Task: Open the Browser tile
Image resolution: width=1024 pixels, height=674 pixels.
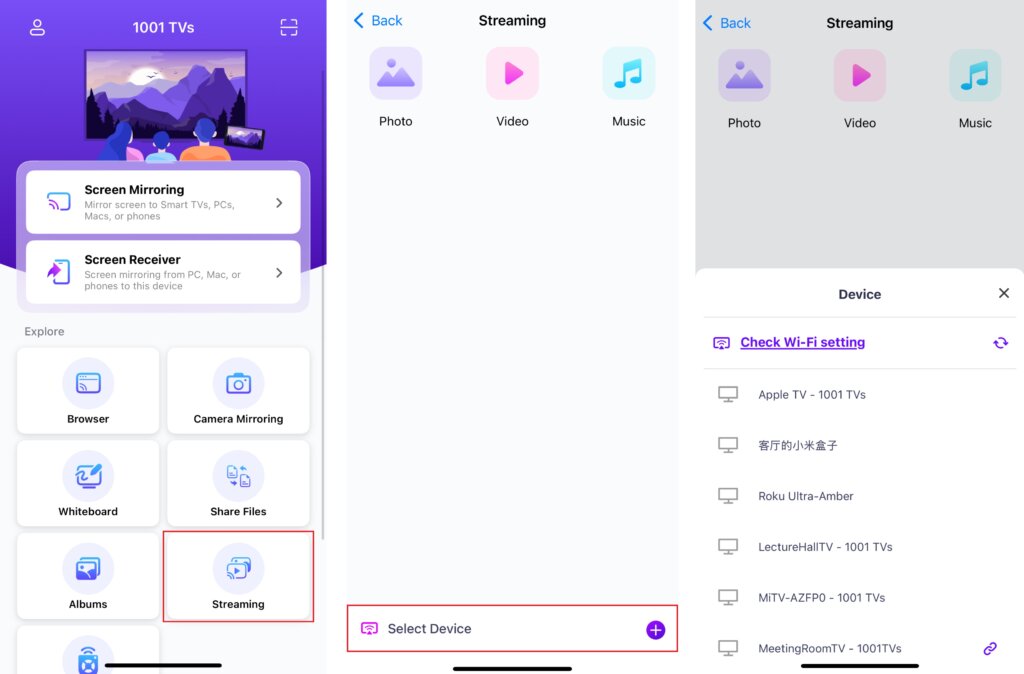Action: 88,391
